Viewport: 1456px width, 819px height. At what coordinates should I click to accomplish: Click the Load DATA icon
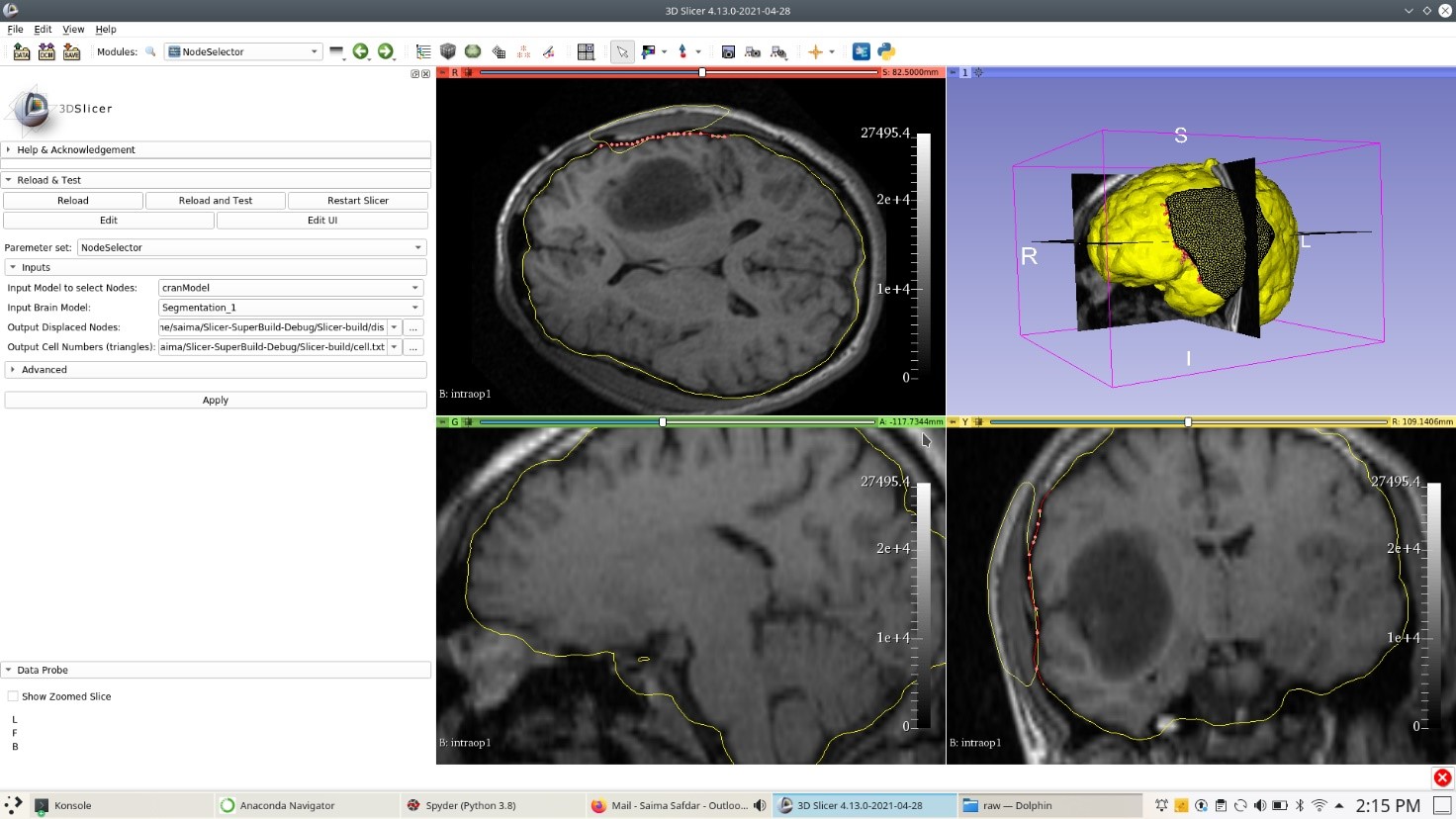pyautogui.click(x=21, y=51)
